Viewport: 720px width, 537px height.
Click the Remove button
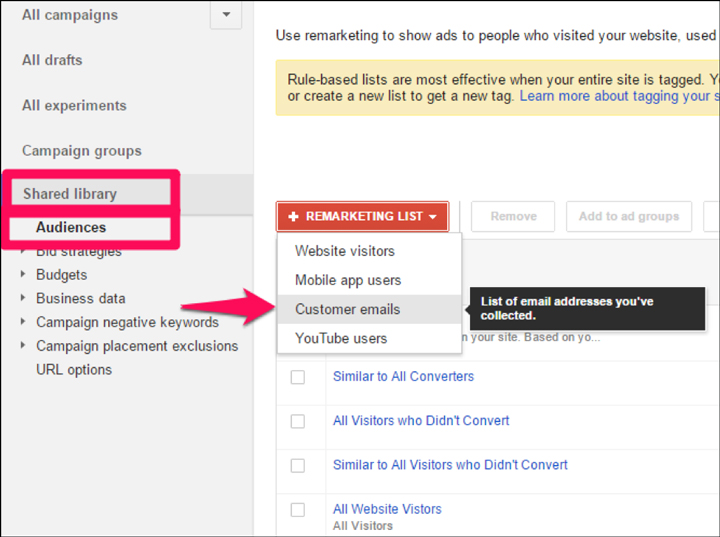tap(513, 216)
